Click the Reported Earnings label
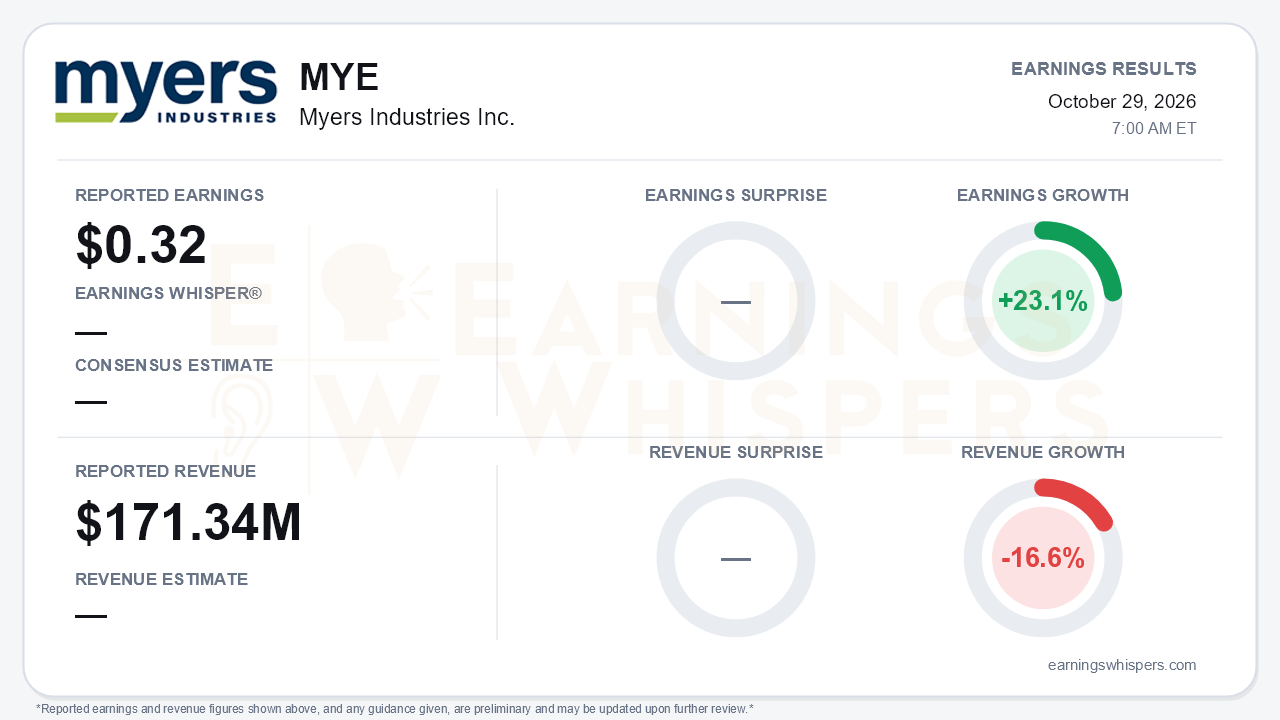Screen dimensions: 1280x720 170,195
